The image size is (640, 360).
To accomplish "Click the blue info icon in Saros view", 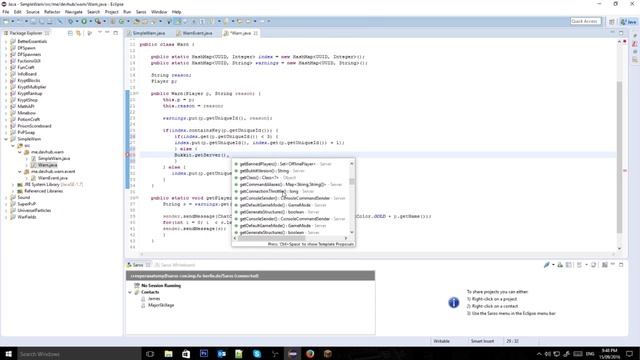I will [453, 302].
